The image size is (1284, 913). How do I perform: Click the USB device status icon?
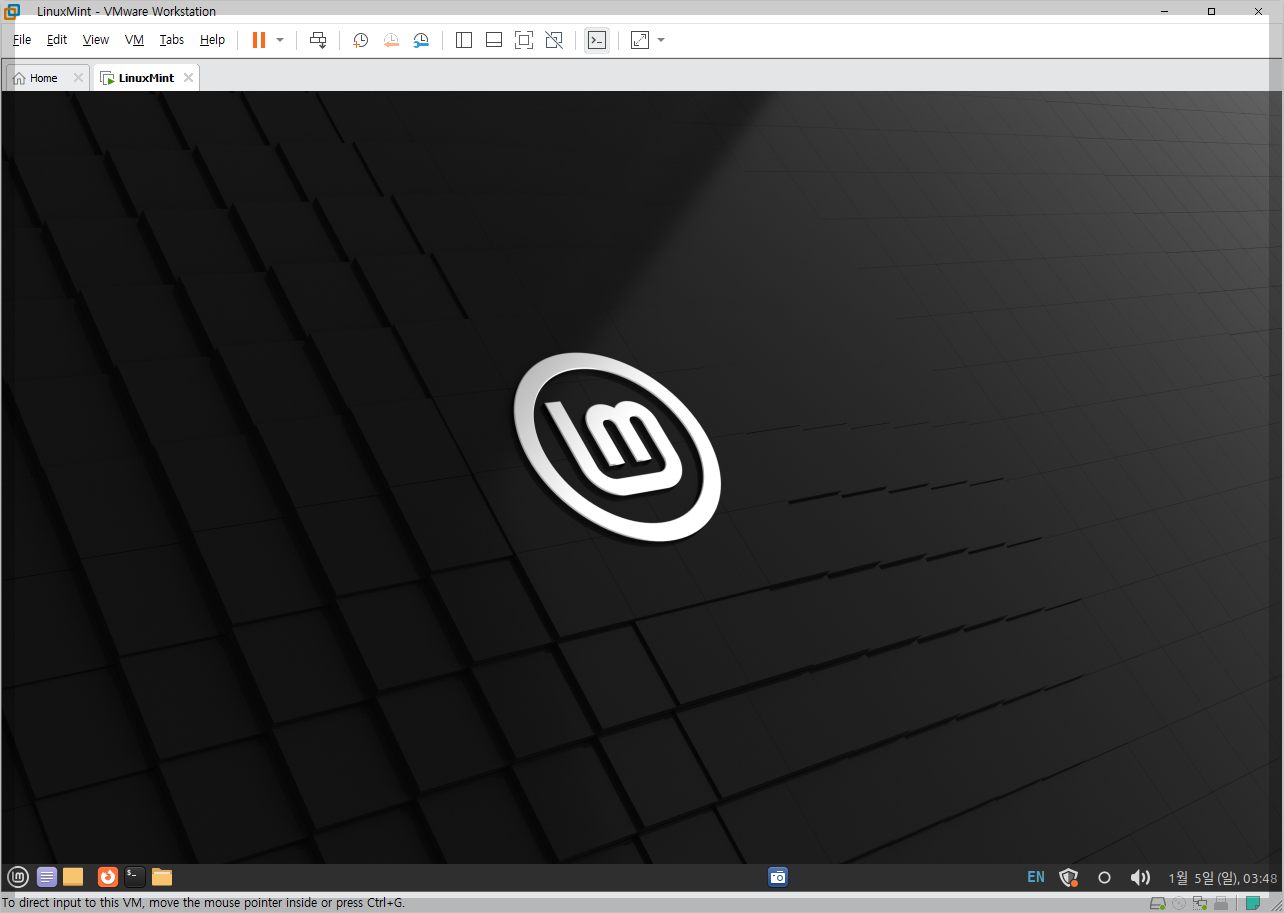tap(1221, 904)
